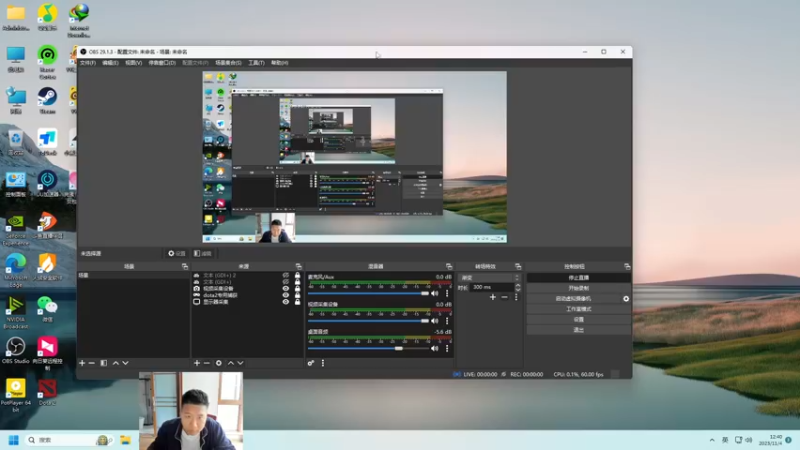Remove transition with minus icon
The width and height of the screenshot is (800, 450).
tap(505, 297)
